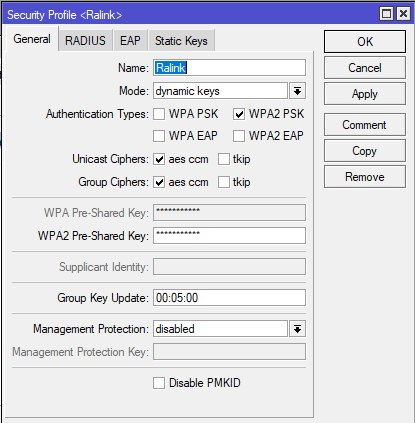Click the Management Protection value field

(x=220, y=329)
